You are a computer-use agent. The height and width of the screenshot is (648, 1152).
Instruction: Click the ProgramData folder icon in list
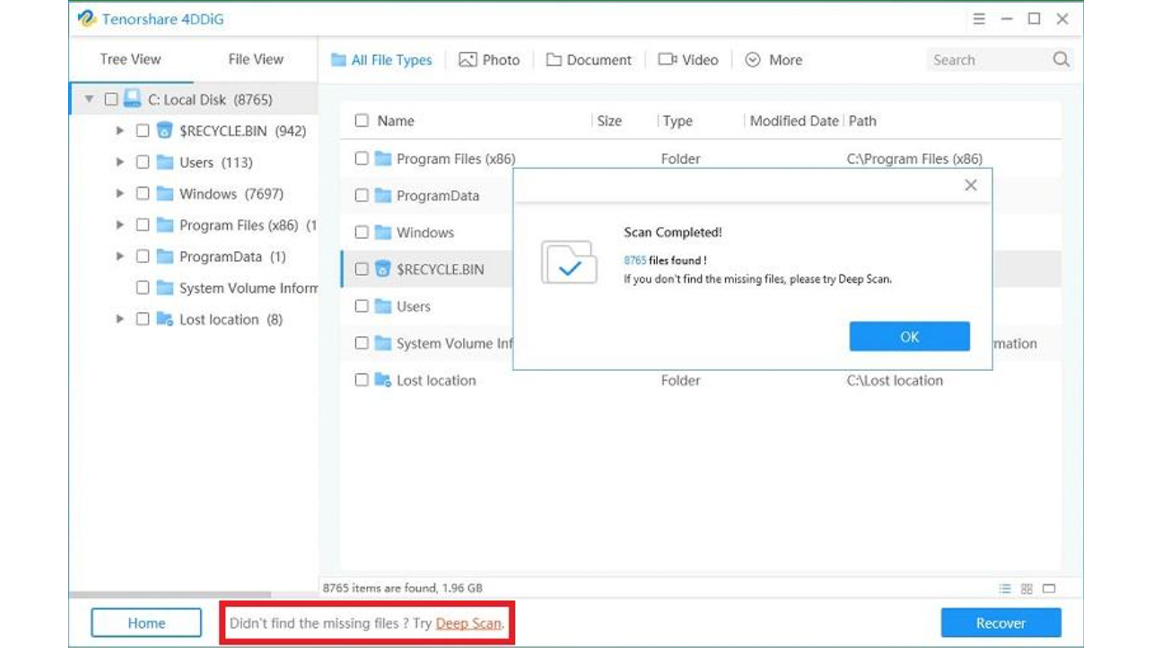click(x=383, y=195)
